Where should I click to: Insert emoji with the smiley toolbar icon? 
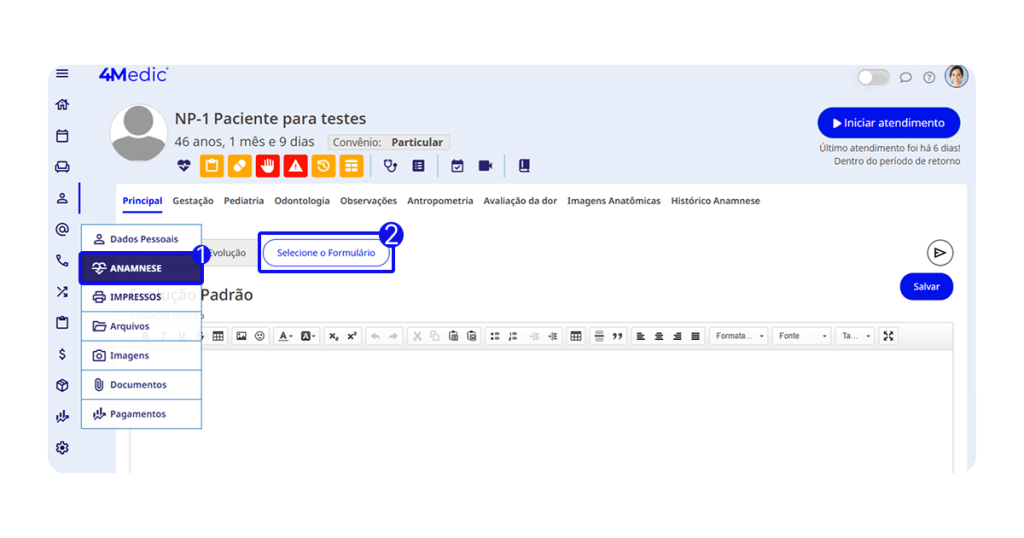260,336
